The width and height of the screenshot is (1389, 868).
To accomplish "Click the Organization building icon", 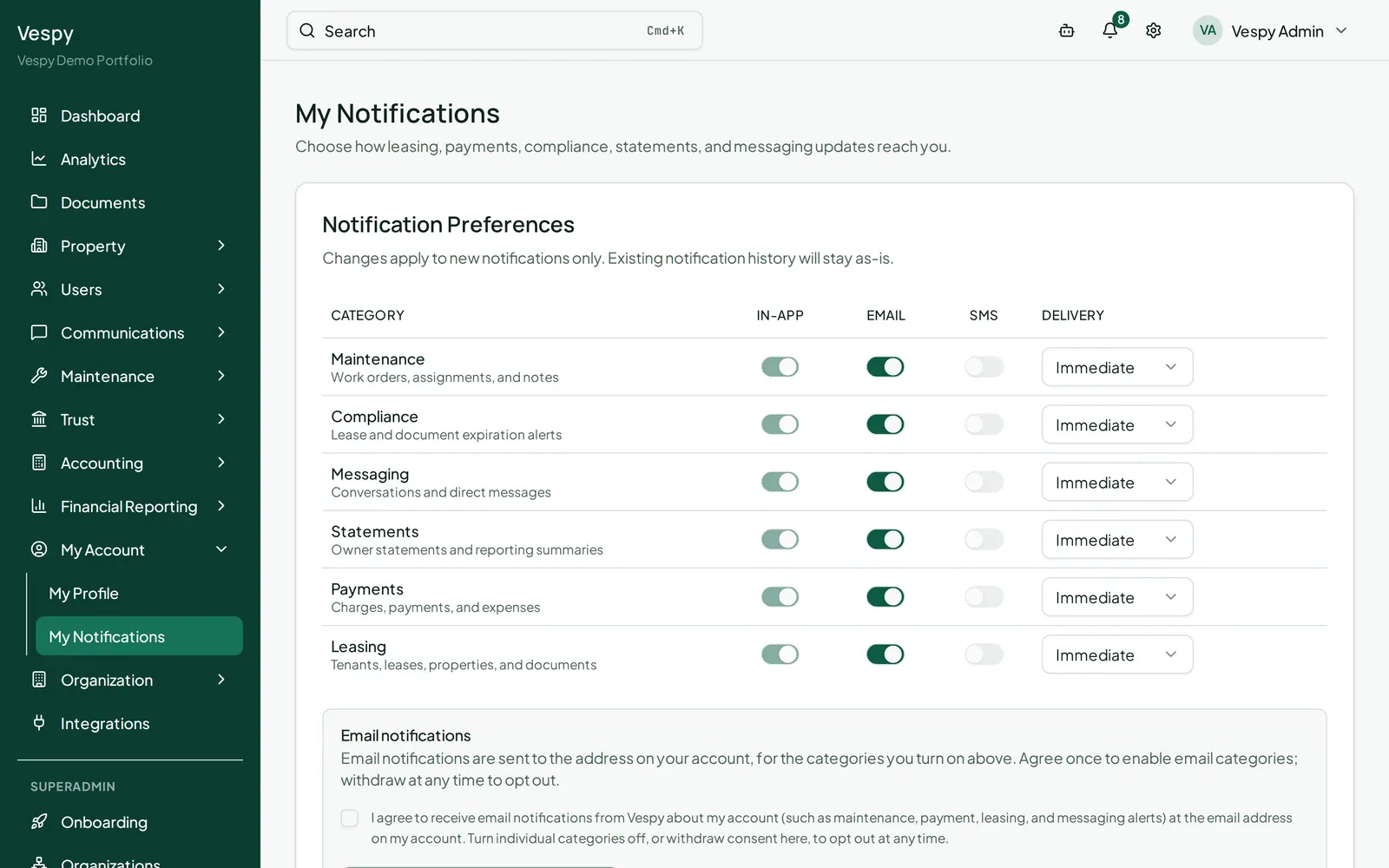I will click(x=39, y=680).
